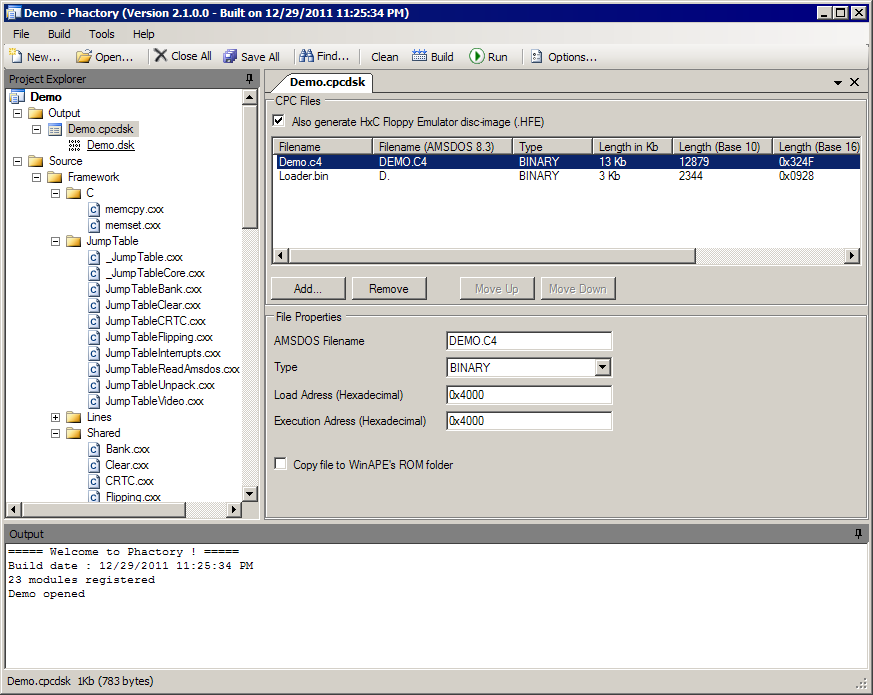Click the Open folder toolbar icon

84,56
